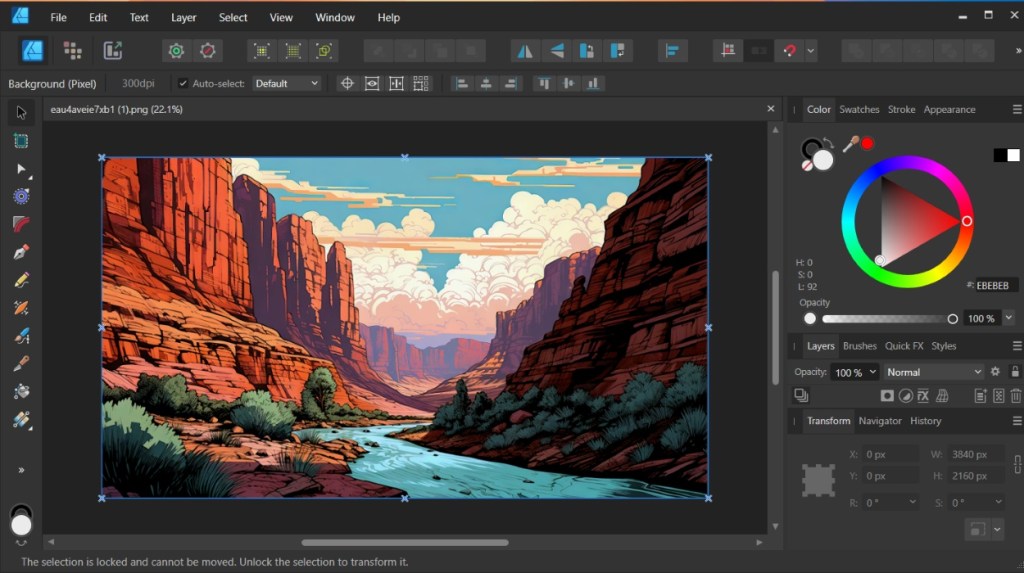Open Layers panel options hamburger menu
The image size is (1024, 573).
pos(1017,346)
